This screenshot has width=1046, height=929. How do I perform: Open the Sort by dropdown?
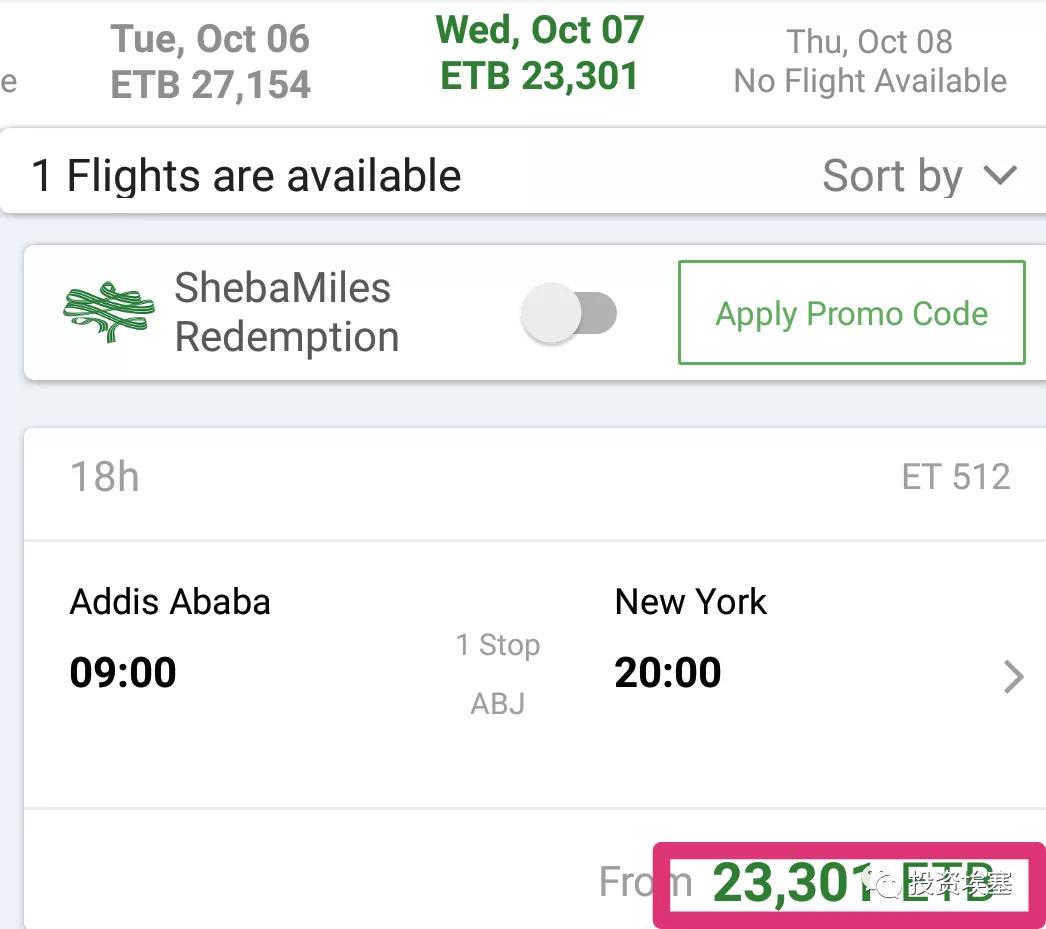(918, 177)
